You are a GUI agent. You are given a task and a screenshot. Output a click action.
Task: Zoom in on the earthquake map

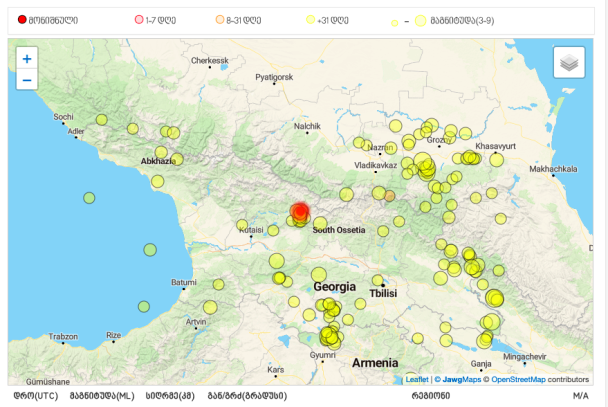pos(27,59)
